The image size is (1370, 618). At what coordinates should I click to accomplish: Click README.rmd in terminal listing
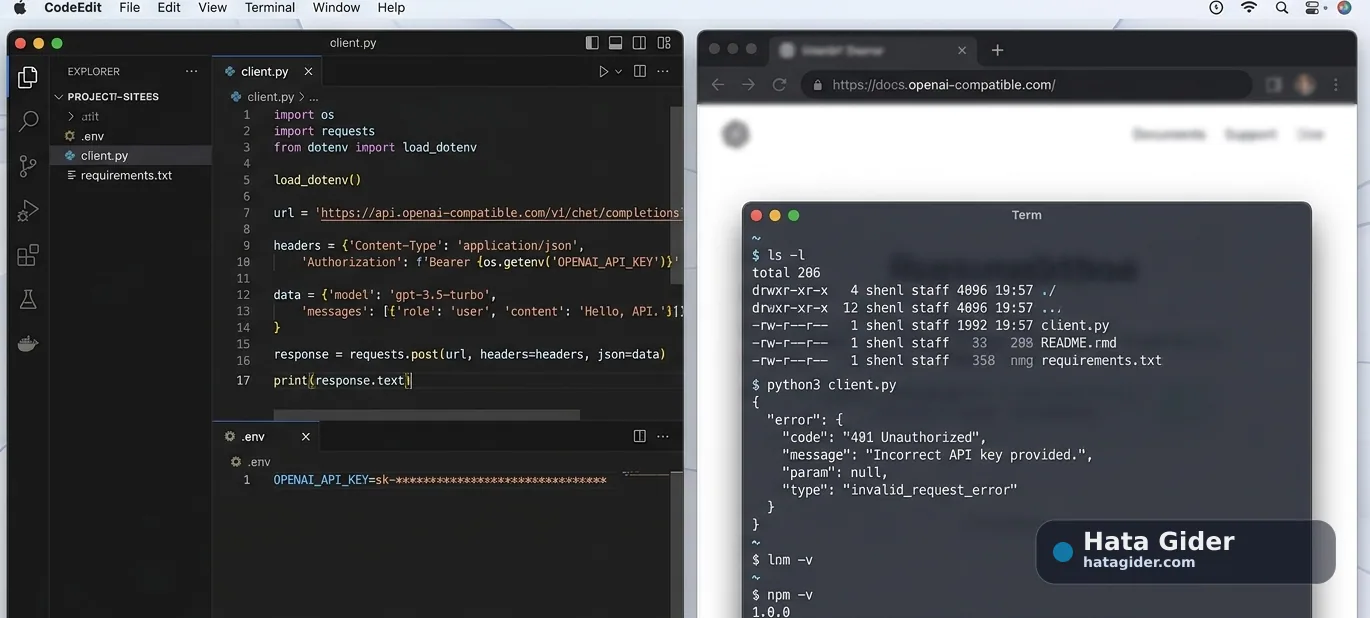point(1079,342)
